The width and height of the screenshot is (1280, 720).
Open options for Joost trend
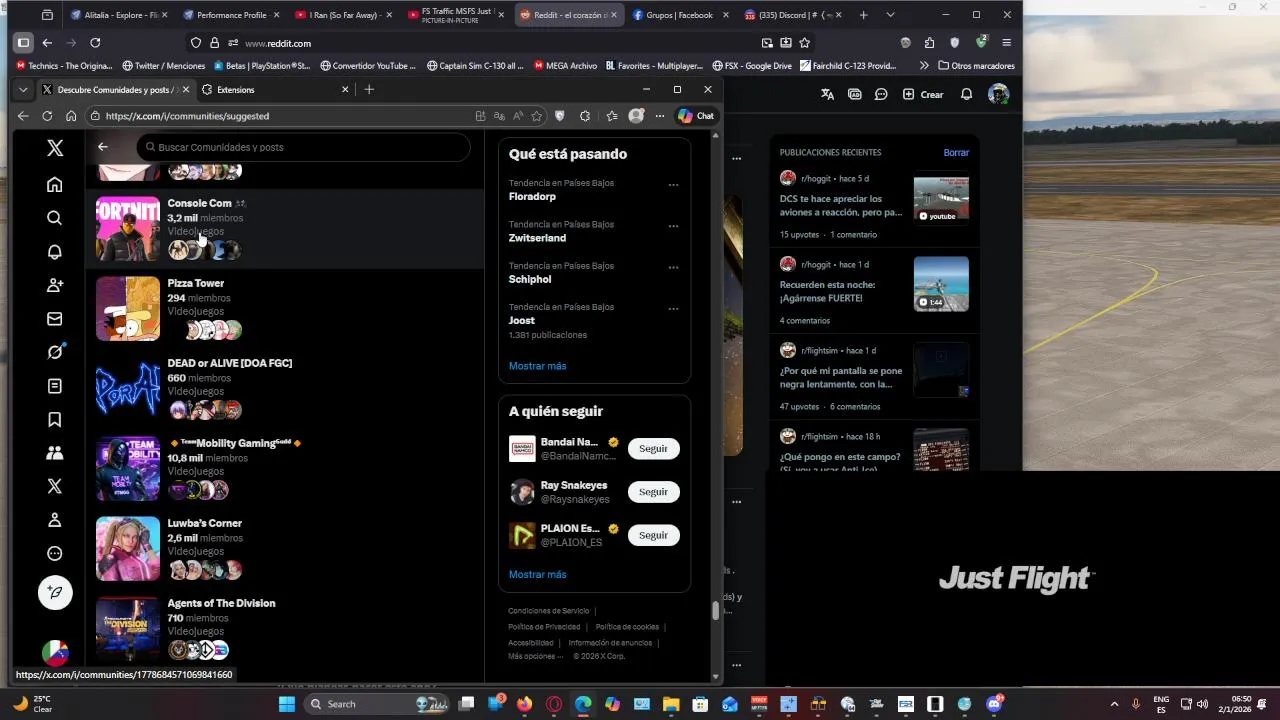[673, 309]
